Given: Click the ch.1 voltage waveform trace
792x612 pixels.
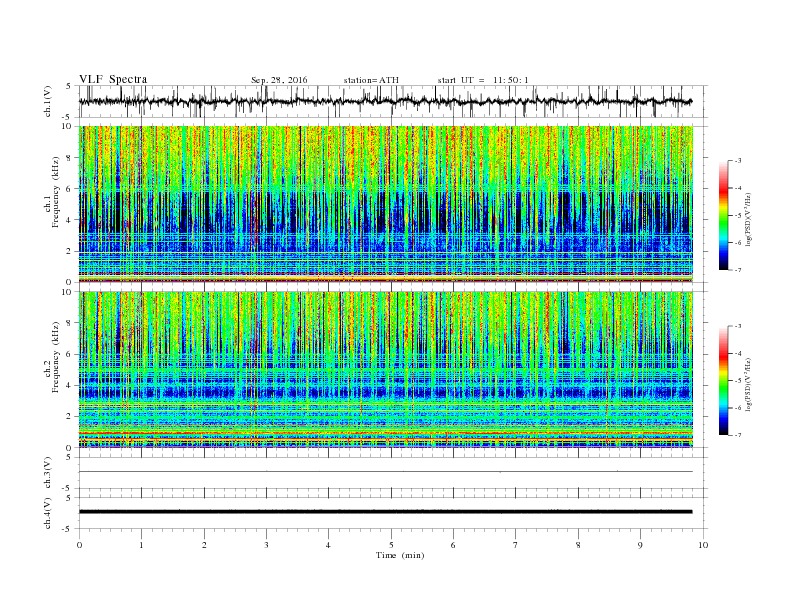Looking at the screenshot, I should click(x=385, y=101).
